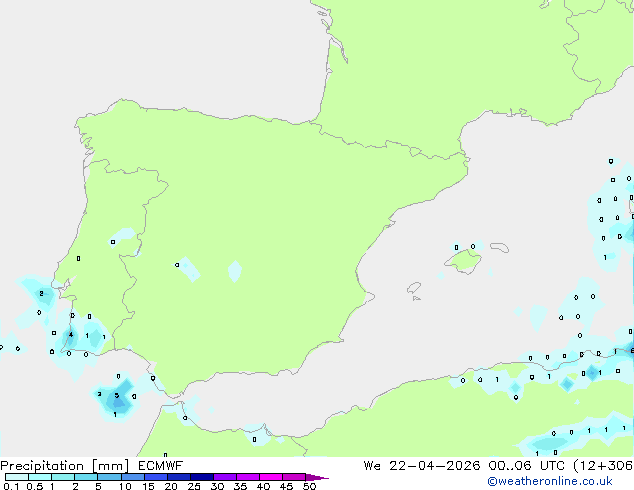Click the 0.1–0.5 mm legend color swatch
The image size is (634, 490).
17,477
